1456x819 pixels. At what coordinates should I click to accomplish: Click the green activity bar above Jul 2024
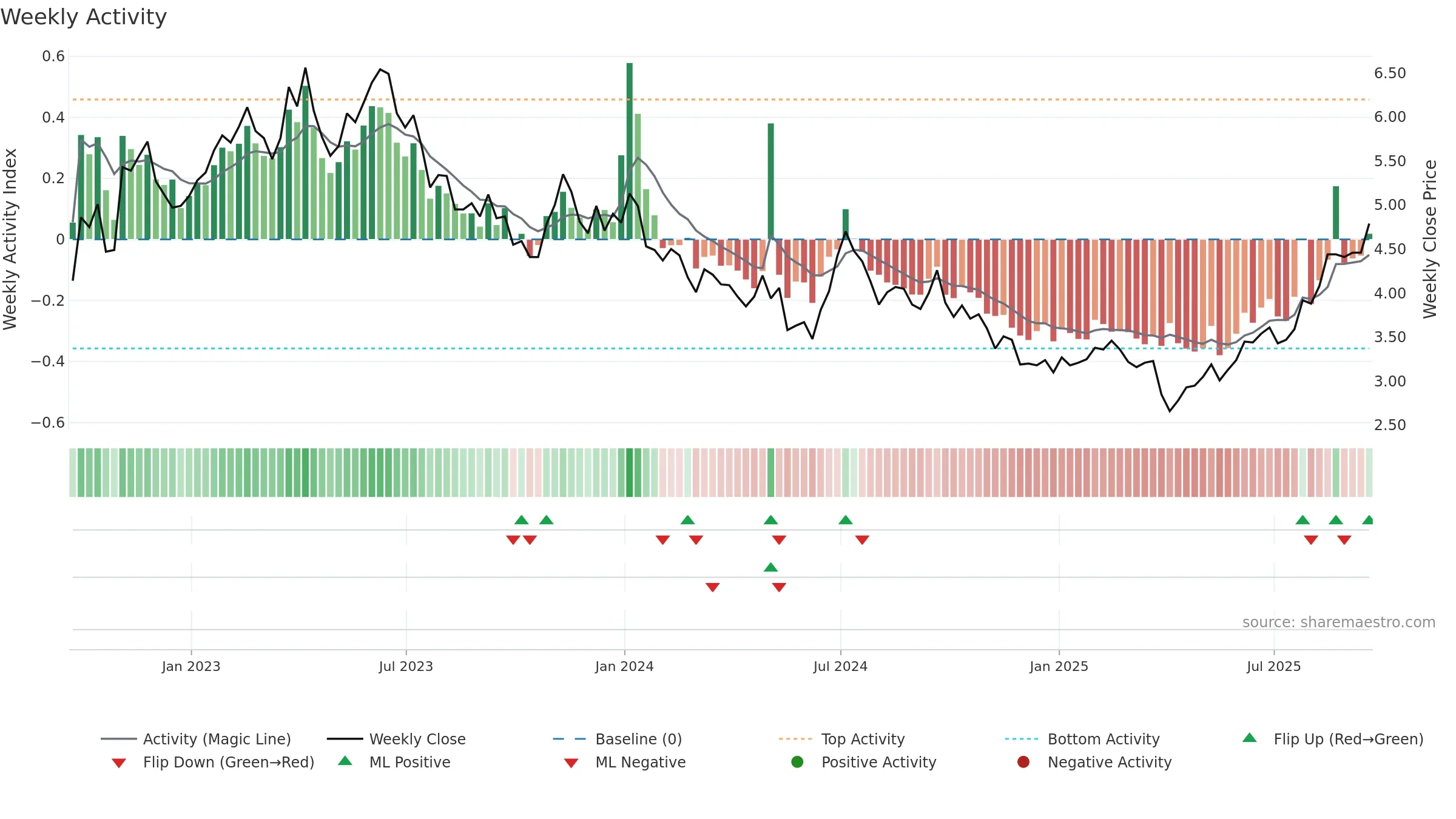(846, 224)
